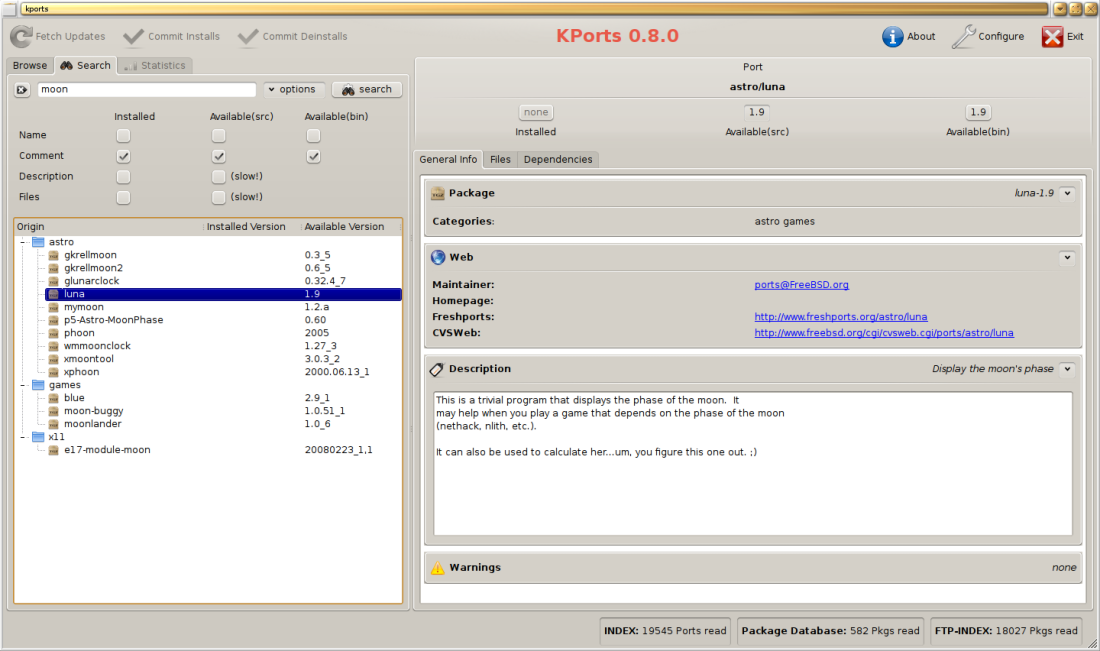Collapse the Description section with its arrow
1100x651 pixels.
1067,369
